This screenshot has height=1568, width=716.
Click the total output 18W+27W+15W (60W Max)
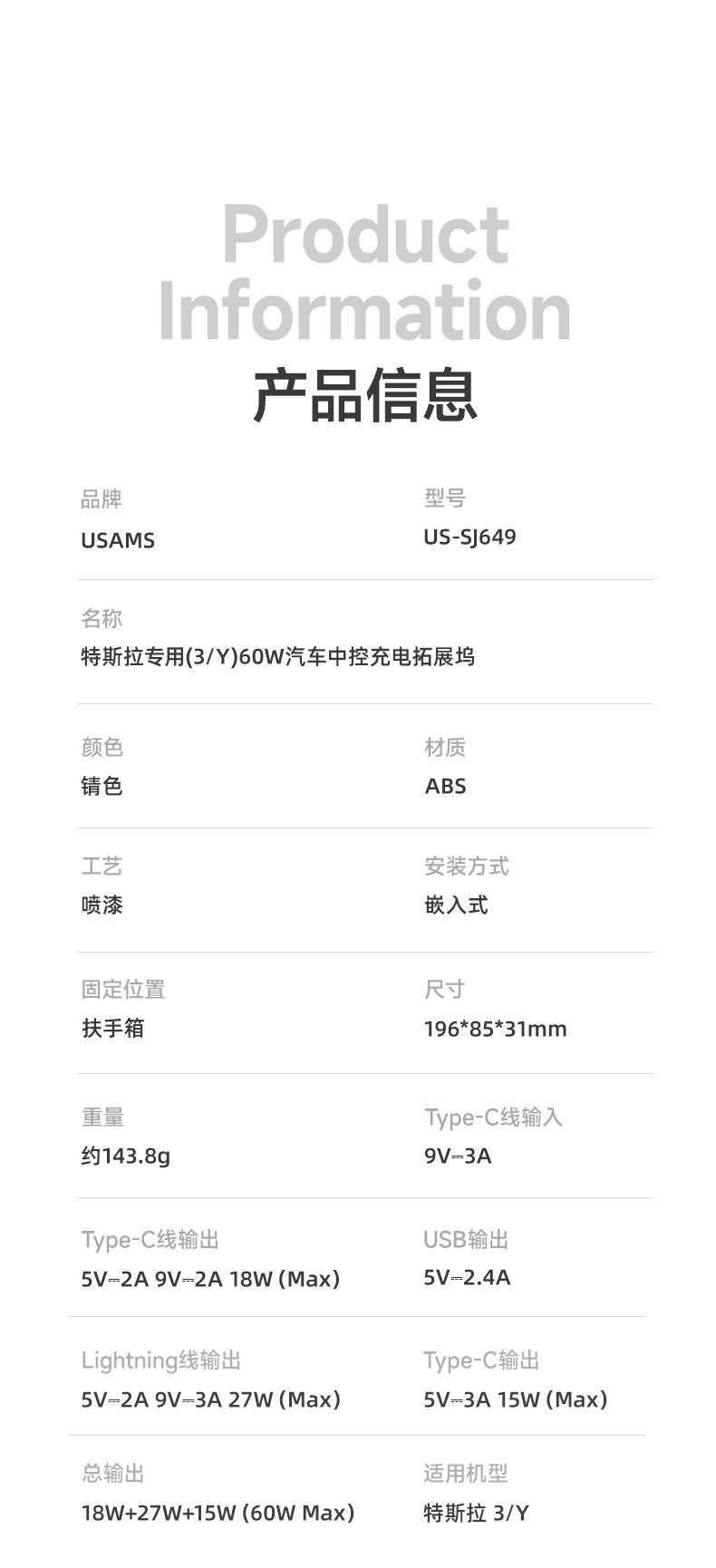point(218,1512)
